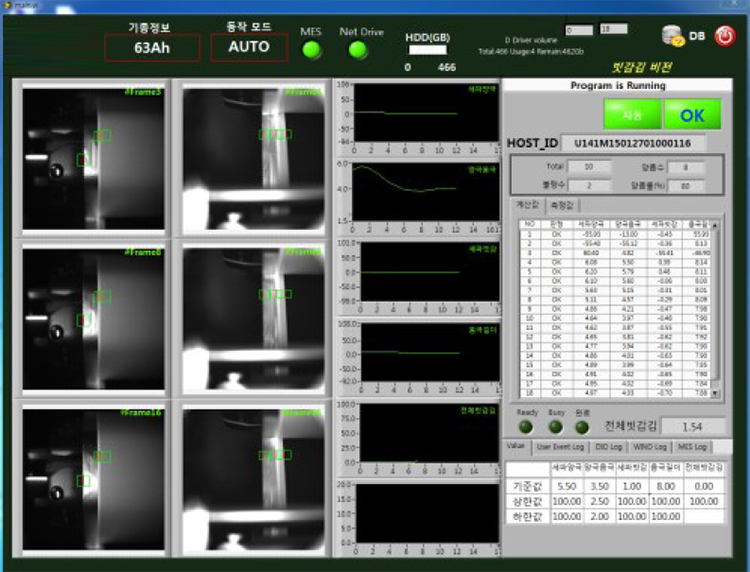Open the Value tab
750x572 pixels.
click(x=516, y=446)
